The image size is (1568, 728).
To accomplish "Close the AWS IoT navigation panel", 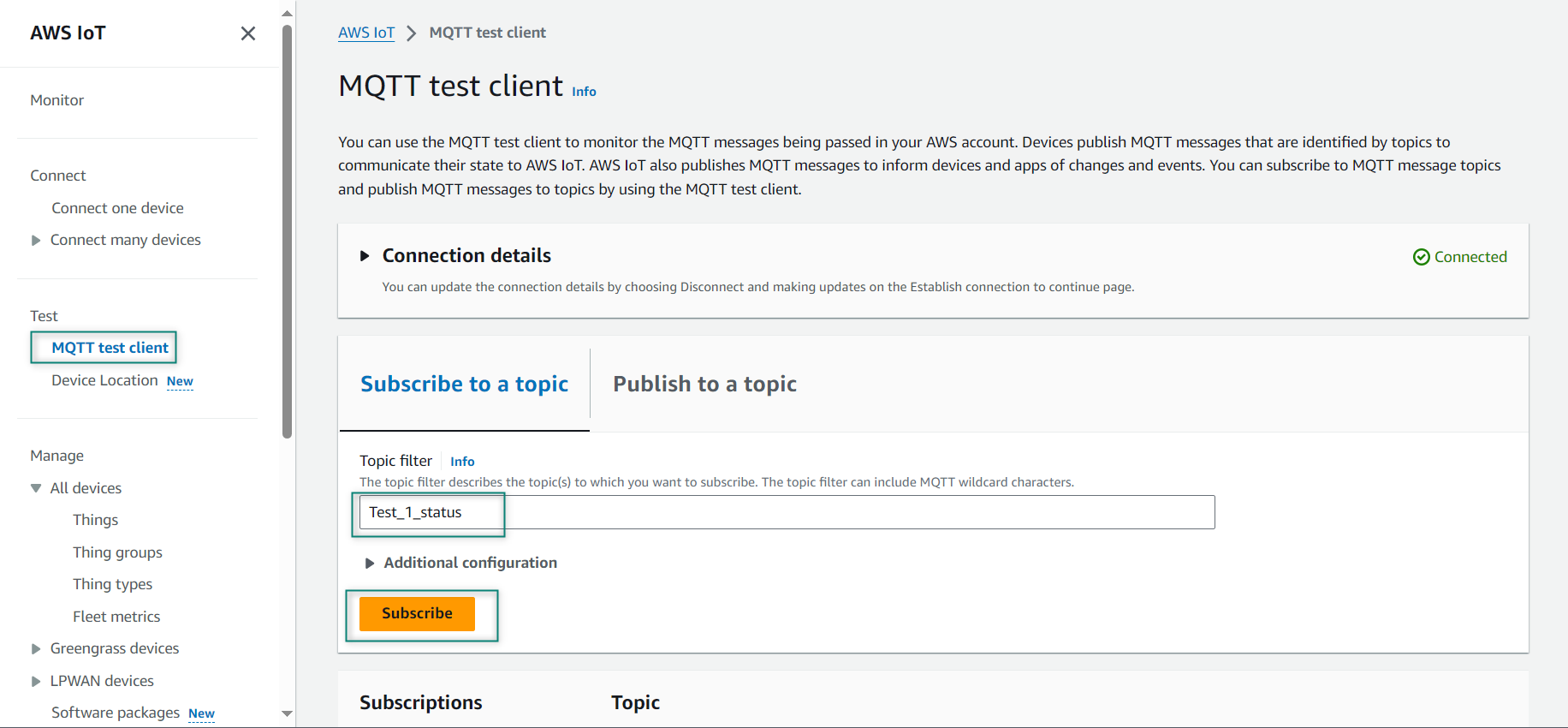I will (x=248, y=33).
